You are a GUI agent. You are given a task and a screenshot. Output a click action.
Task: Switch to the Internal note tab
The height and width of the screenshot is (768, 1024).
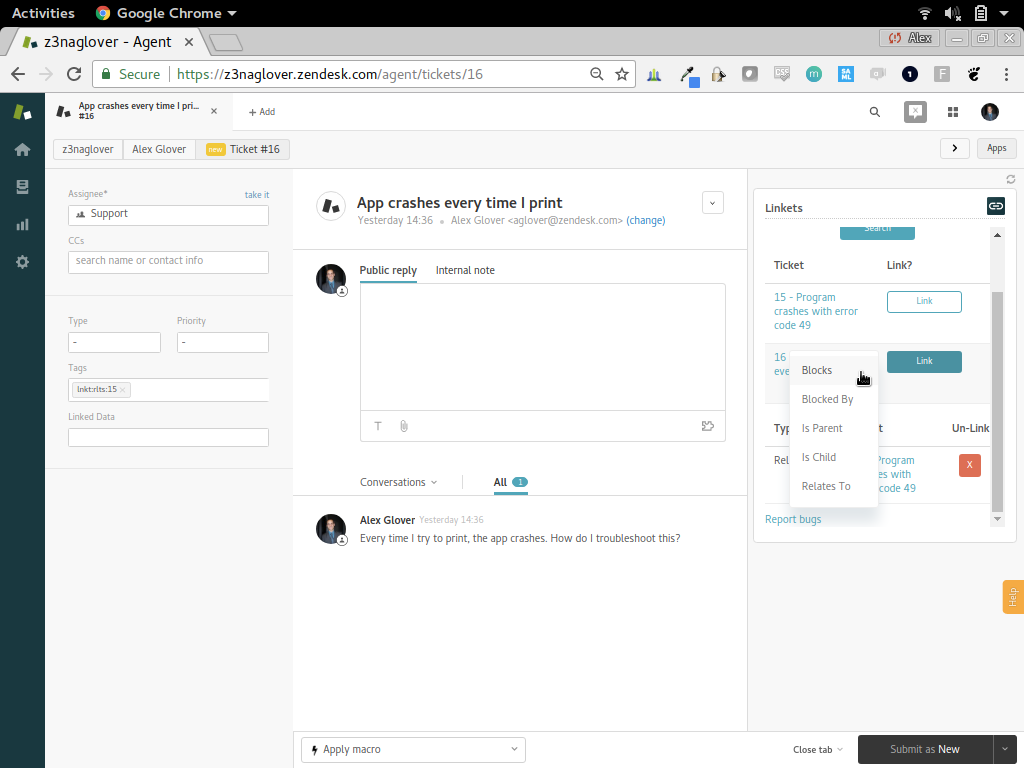coord(465,270)
